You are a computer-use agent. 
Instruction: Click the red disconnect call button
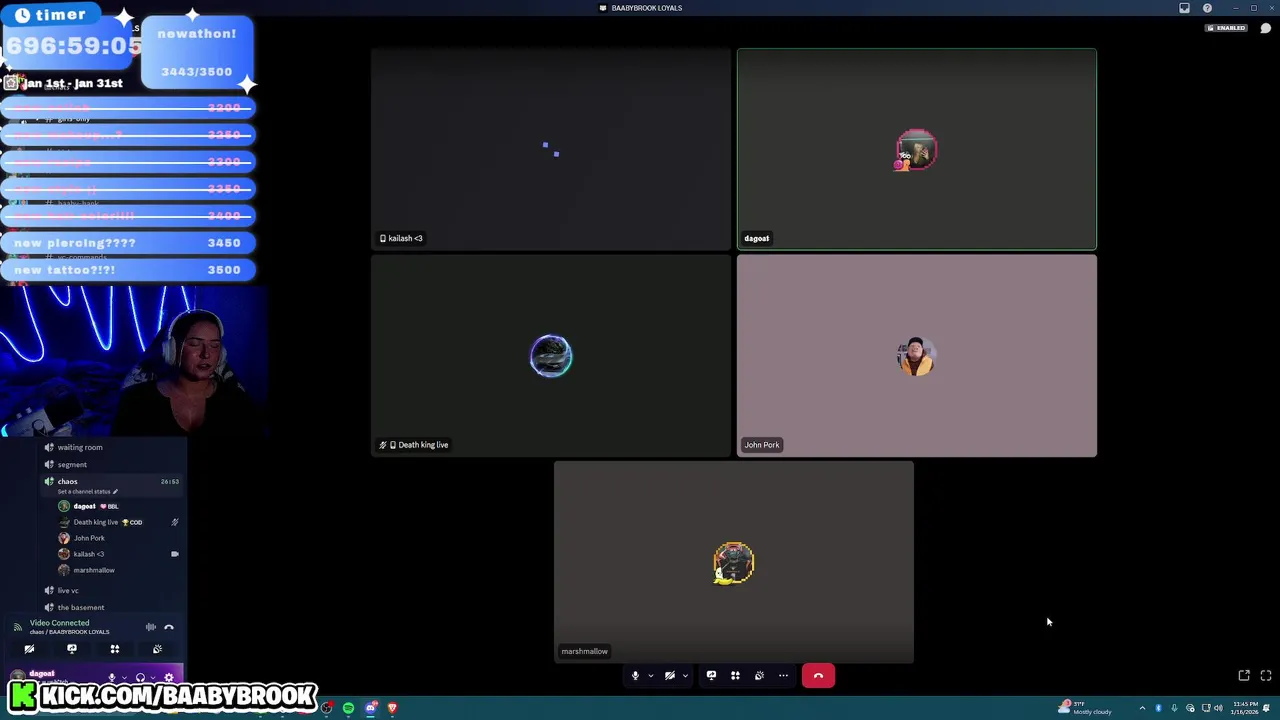818,676
